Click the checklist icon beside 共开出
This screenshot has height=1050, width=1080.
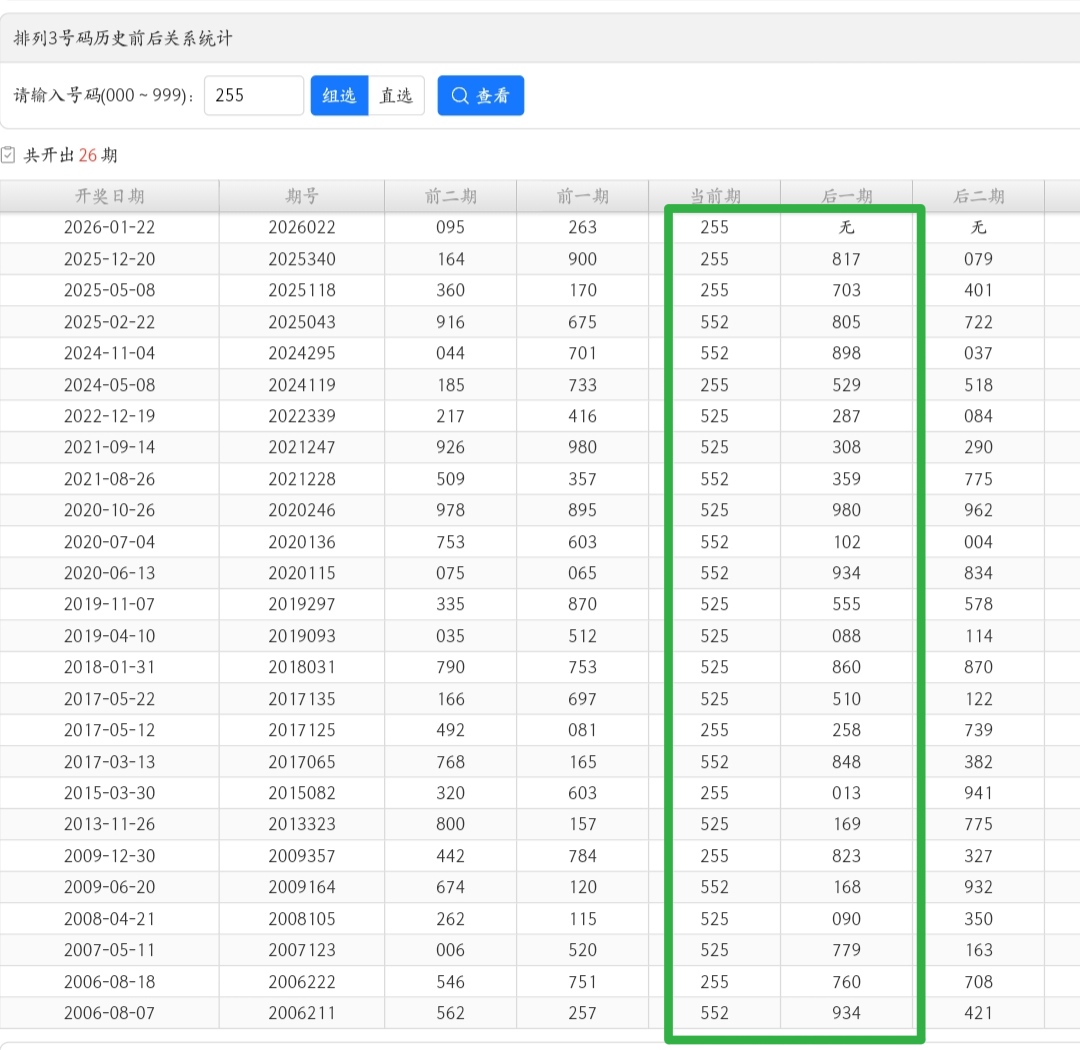tap(9, 155)
